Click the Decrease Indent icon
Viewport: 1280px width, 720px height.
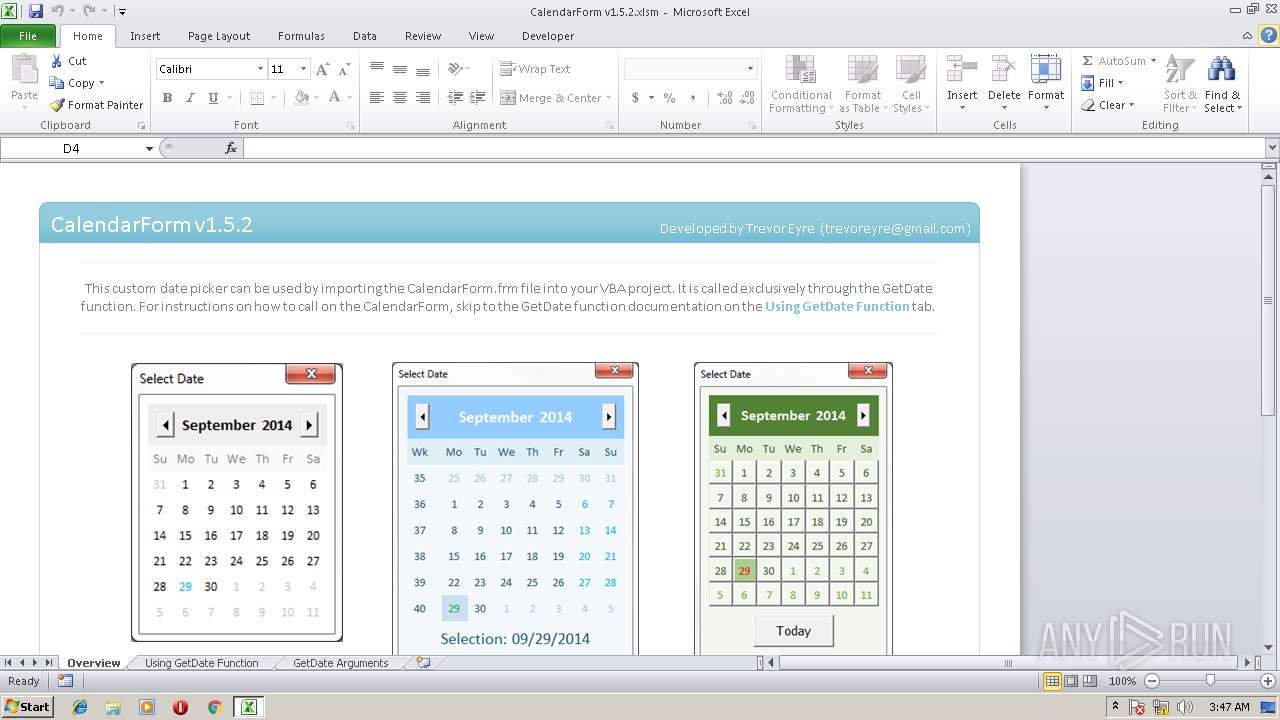(x=455, y=98)
